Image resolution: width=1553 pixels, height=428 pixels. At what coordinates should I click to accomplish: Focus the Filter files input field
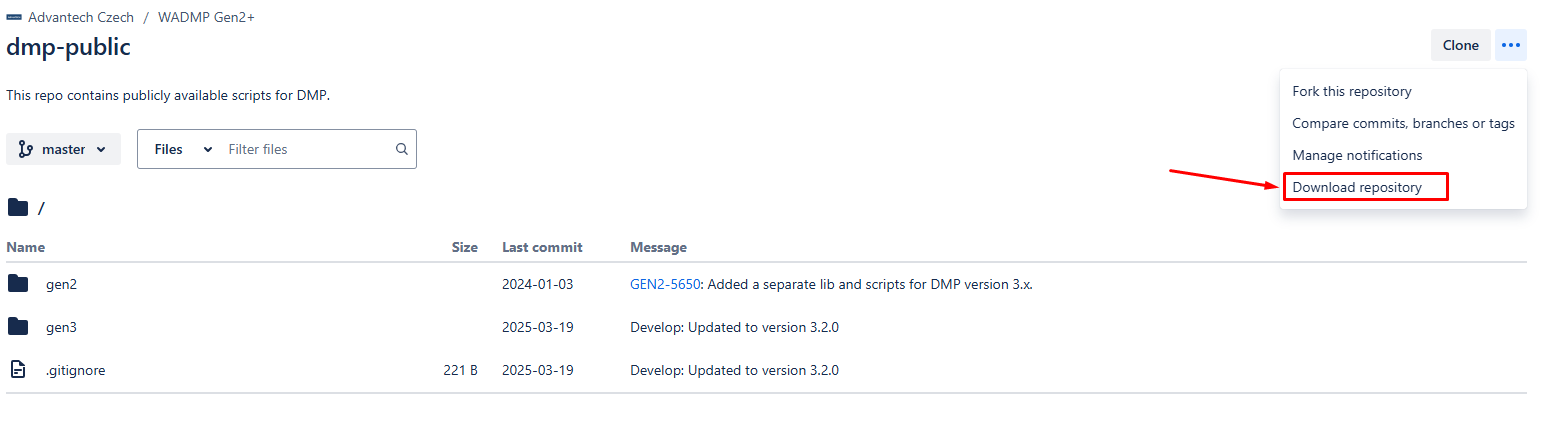(x=305, y=149)
